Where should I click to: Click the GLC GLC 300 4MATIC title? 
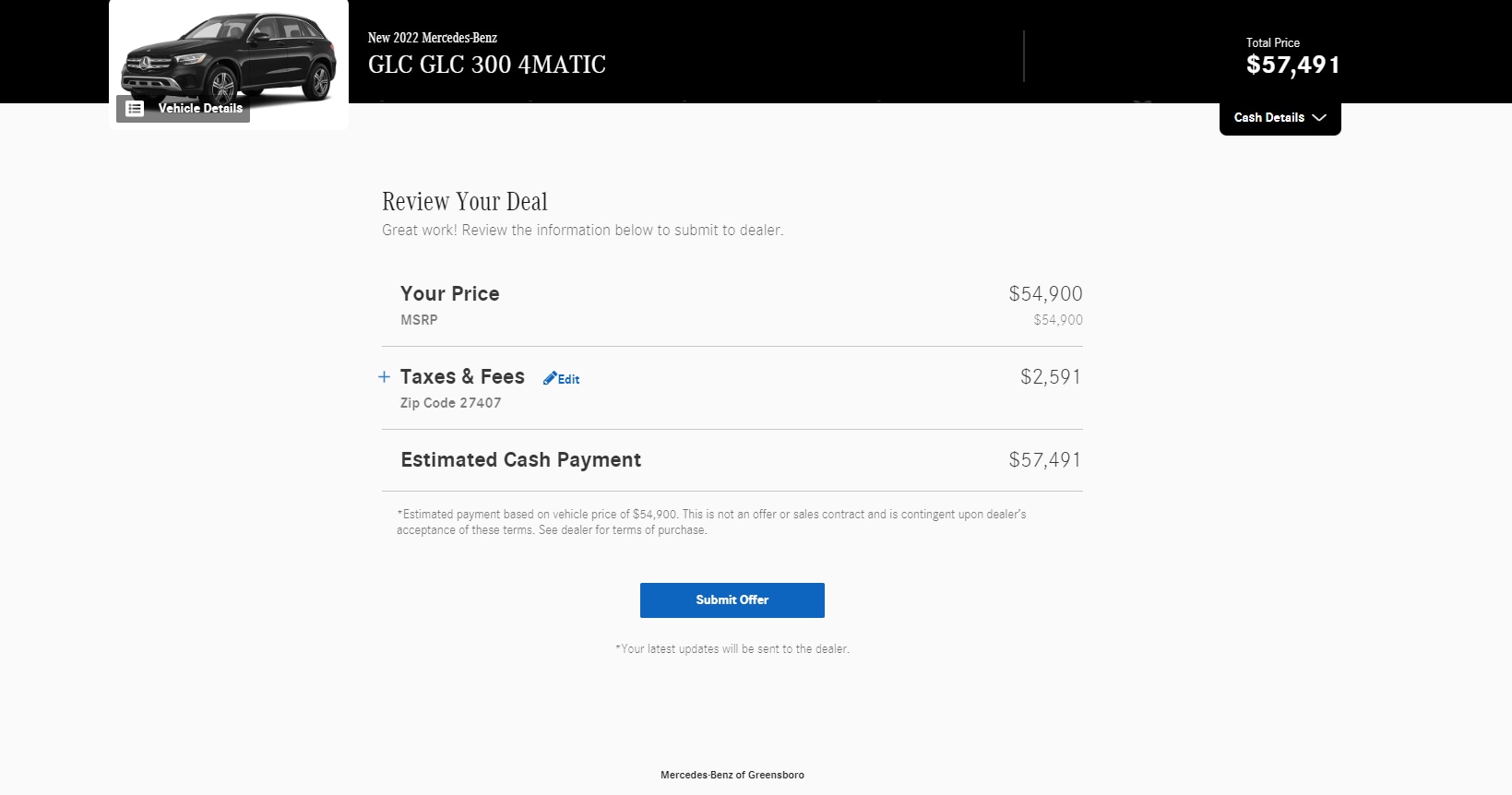[x=487, y=65]
